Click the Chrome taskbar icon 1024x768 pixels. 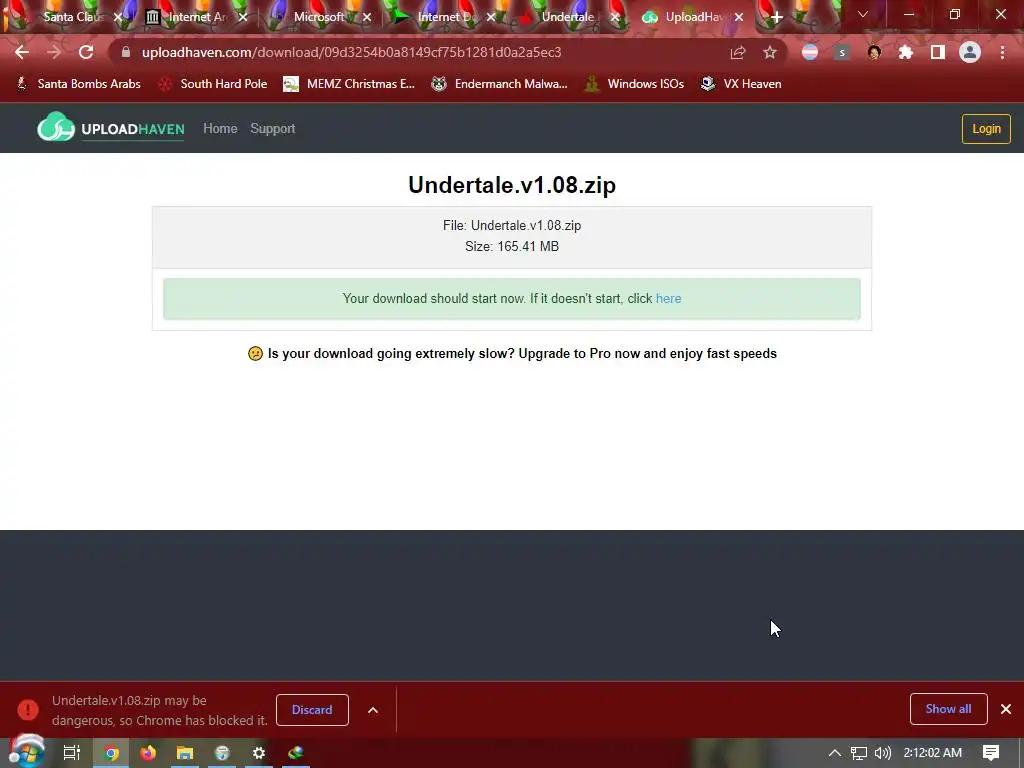tap(112, 753)
